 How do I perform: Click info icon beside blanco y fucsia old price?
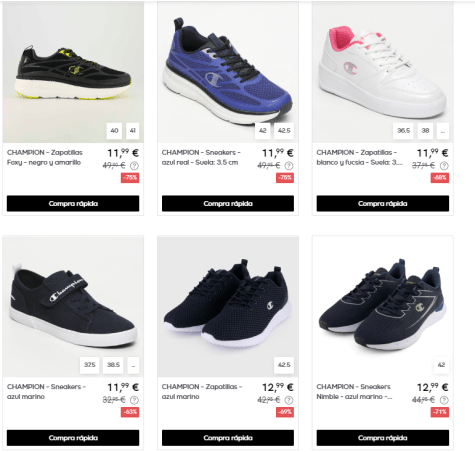coord(444,166)
